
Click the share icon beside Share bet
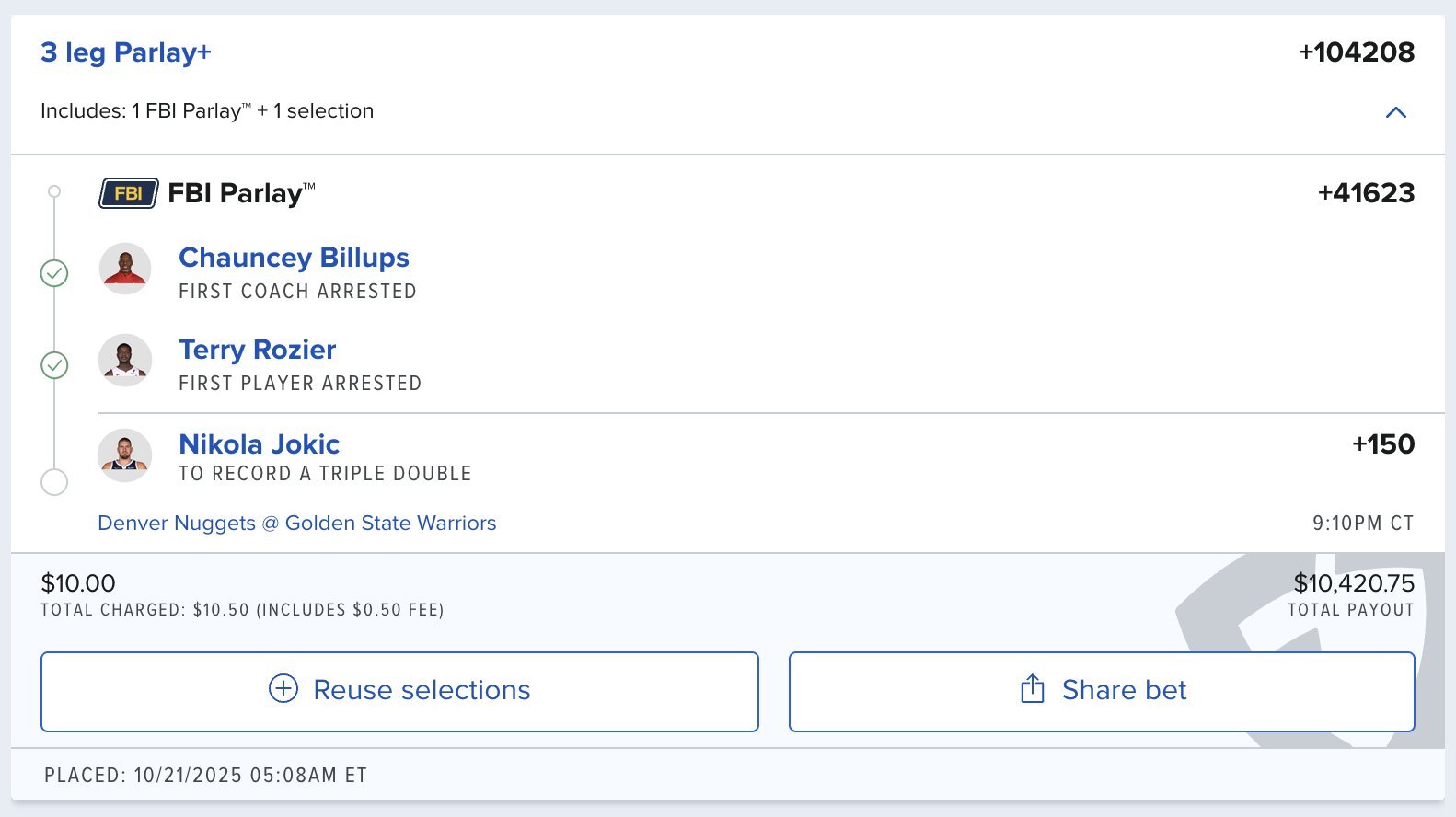tap(1033, 689)
